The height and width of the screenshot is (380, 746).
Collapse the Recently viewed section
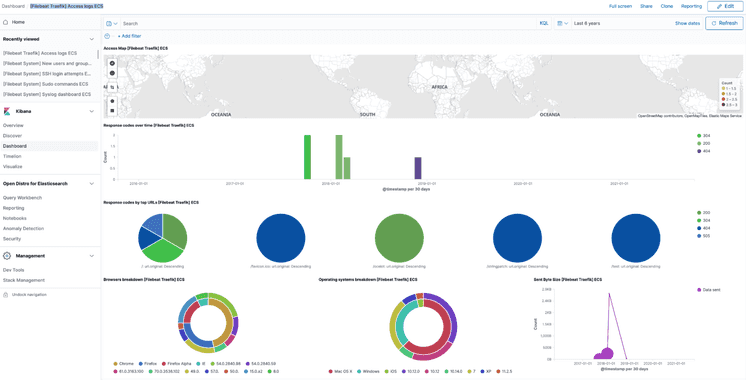[x=92, y=39]
